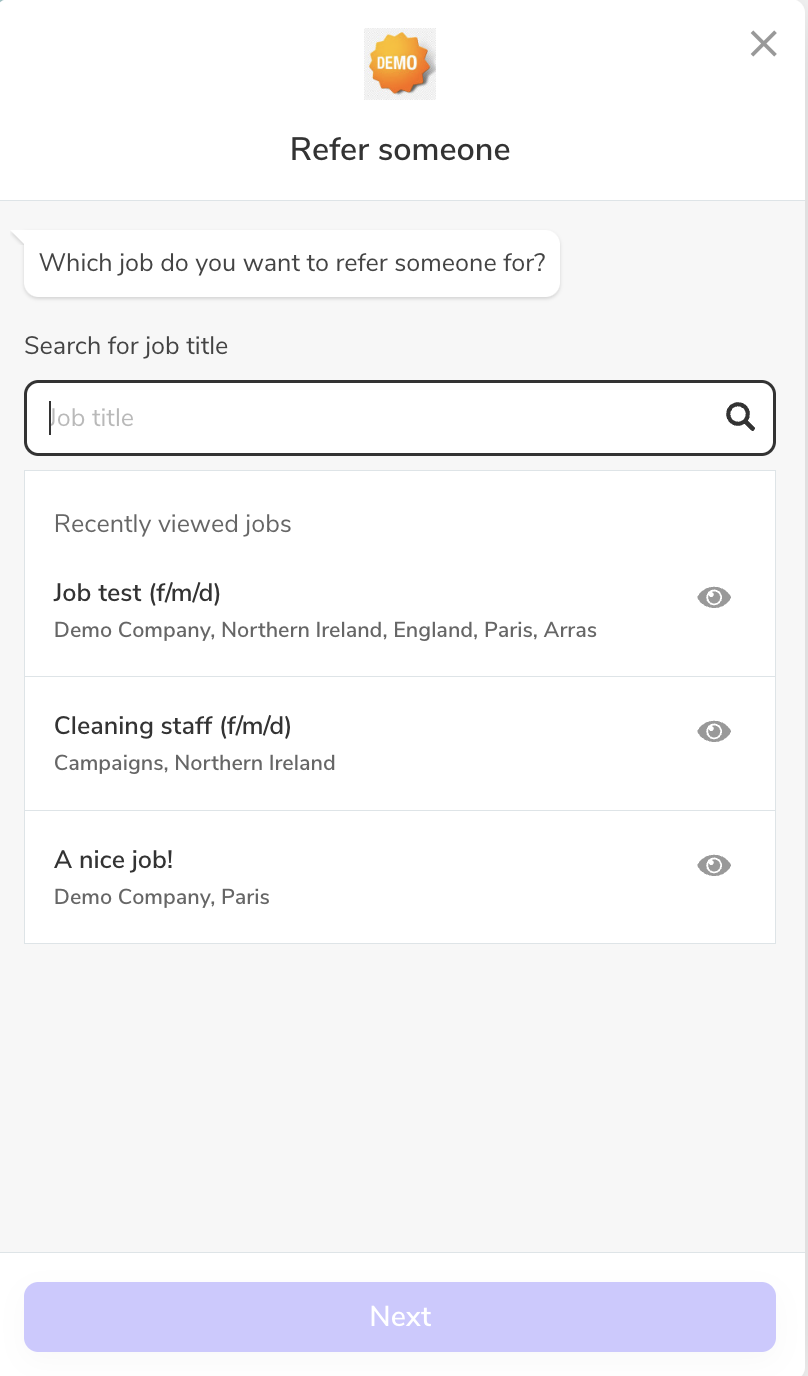The width and height of the screenshot is (808, 1376).
Task: Click the eye icon for Job test
Action: click(x=714, y=597)
